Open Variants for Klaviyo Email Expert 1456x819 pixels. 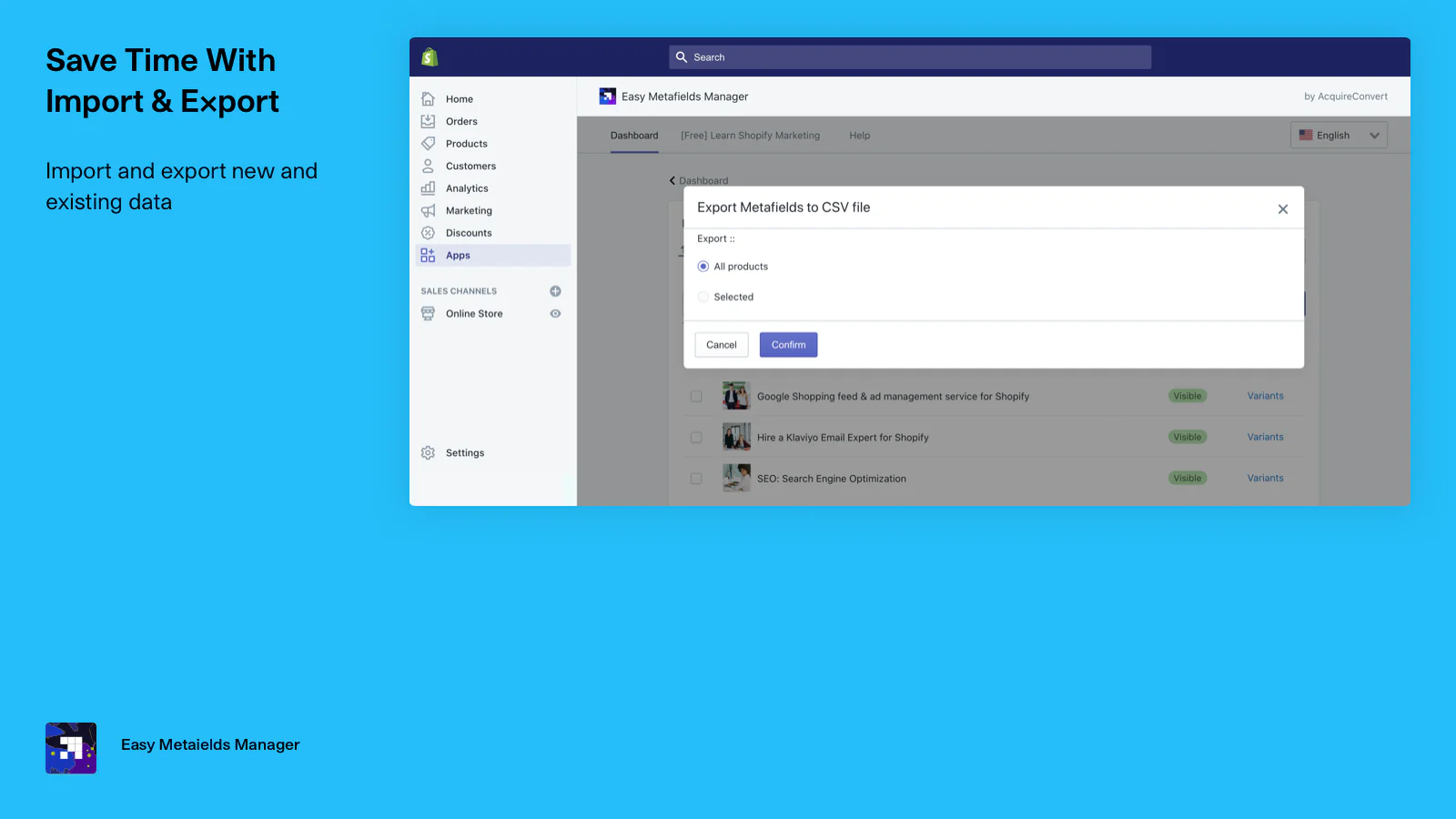tap(1265, 437)
